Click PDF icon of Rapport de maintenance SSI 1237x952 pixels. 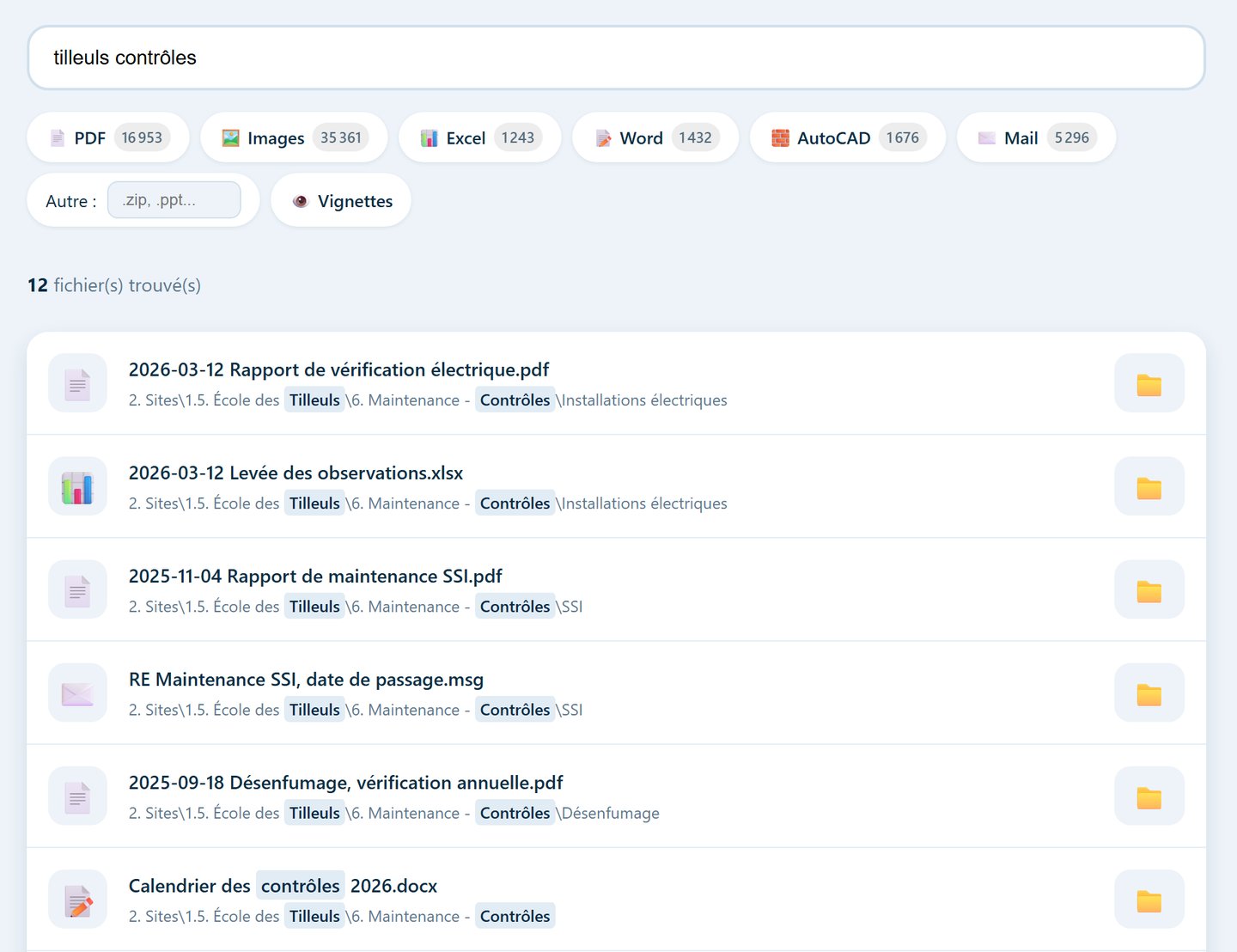[x=77, y=589]
